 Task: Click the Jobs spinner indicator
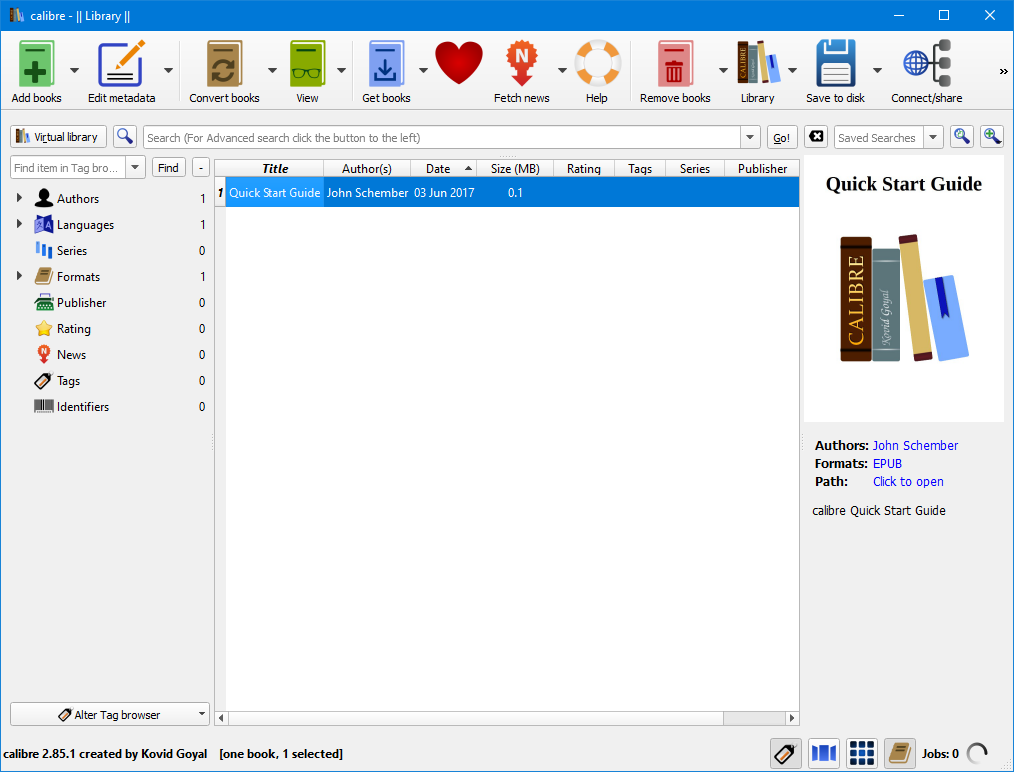[x=977, y=753]
